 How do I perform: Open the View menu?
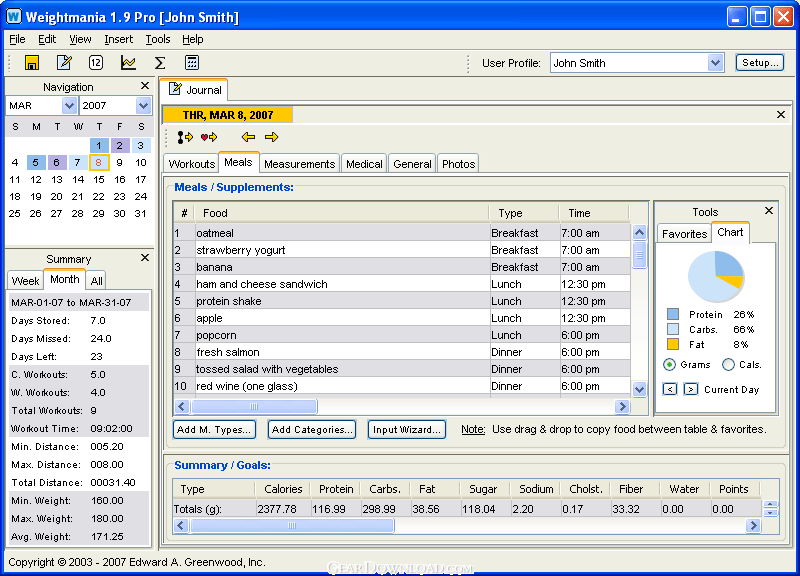click(80, 39)
